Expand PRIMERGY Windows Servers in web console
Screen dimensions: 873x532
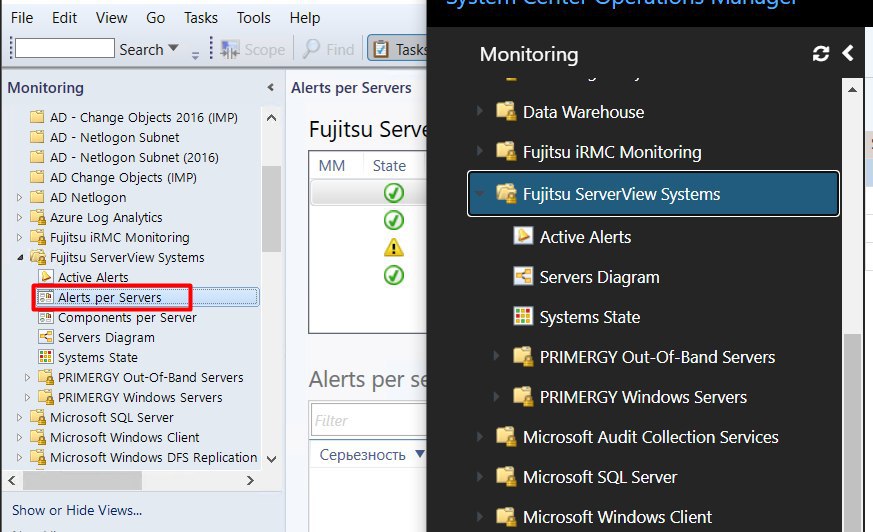click(x=497, y=396)
